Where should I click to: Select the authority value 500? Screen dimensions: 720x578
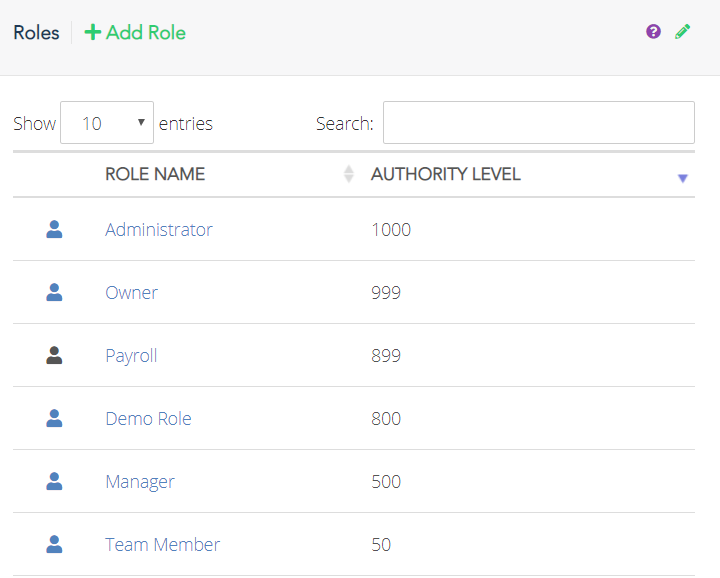point(386,482)
